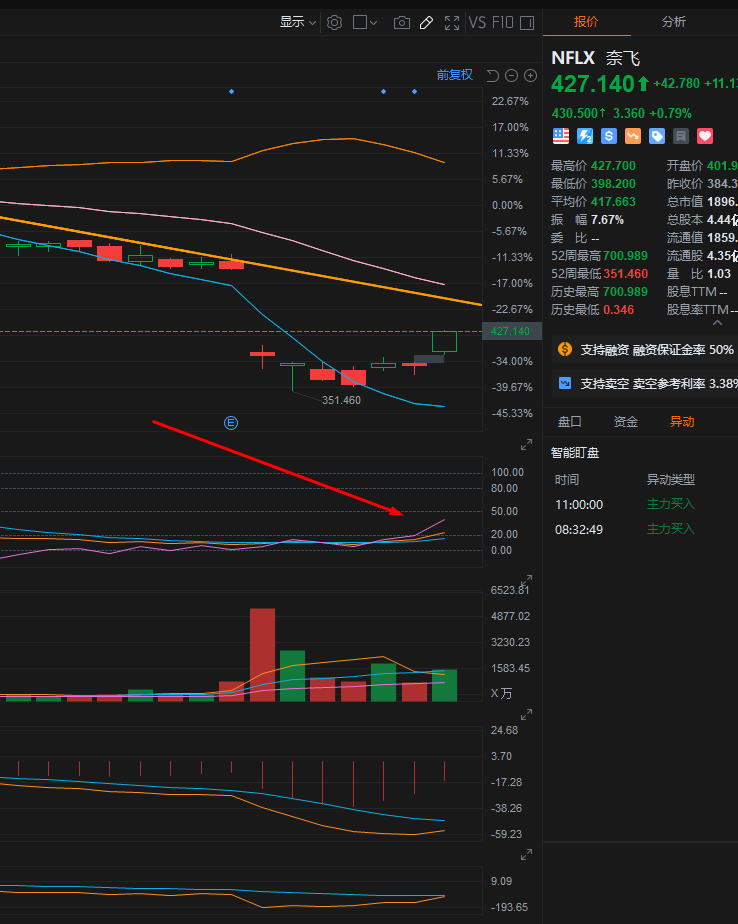Click the 351.460 low price annotation
738x924 pixels.
click(x=341, y=400)
